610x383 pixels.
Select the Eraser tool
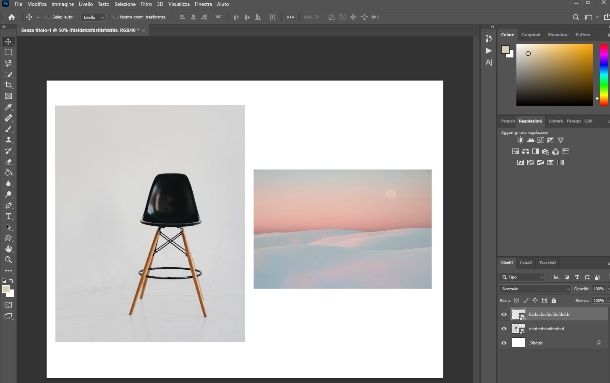tap(9, 162)
